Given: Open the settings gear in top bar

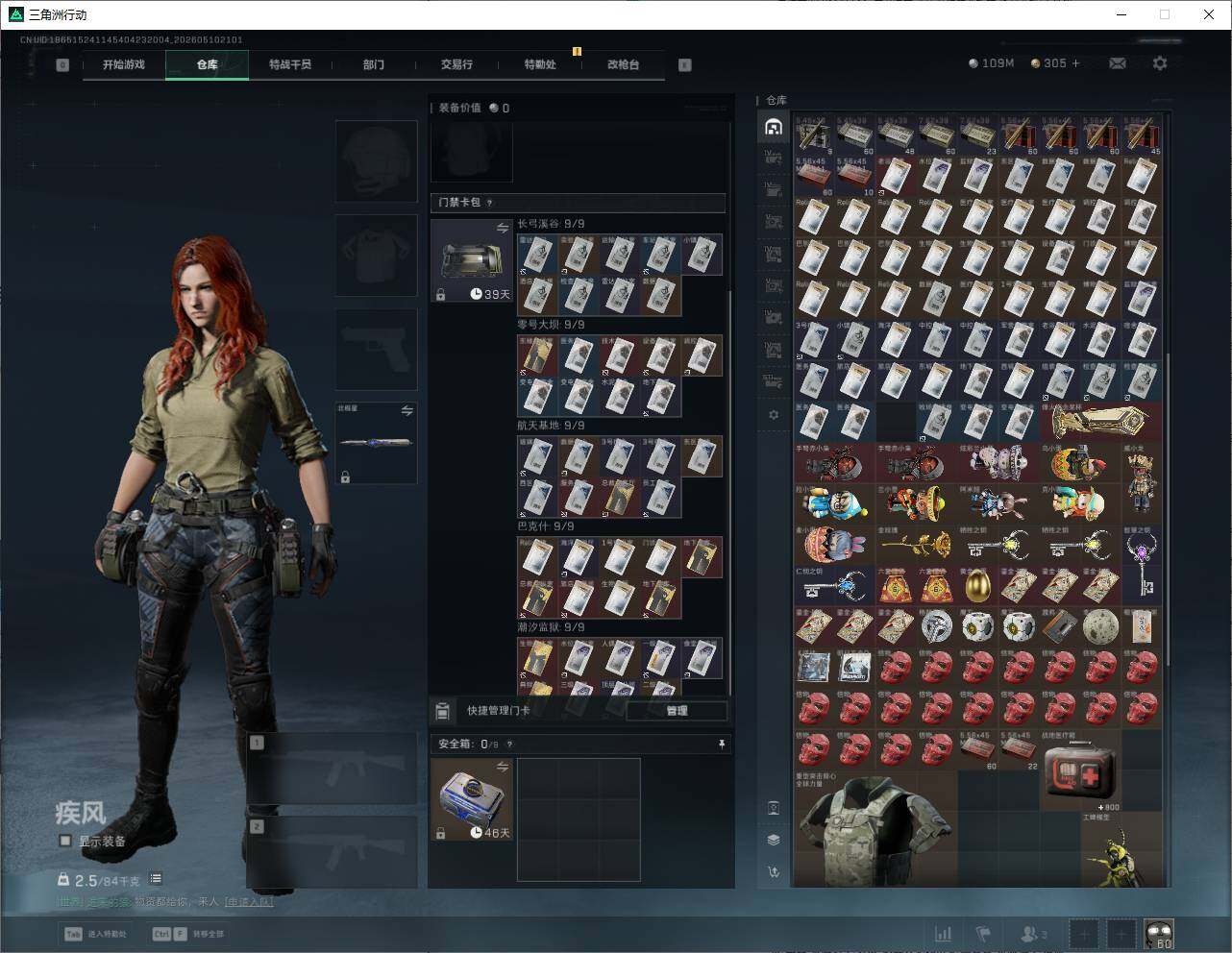Looking at the screenshot, I should [x=1160, y=63].
